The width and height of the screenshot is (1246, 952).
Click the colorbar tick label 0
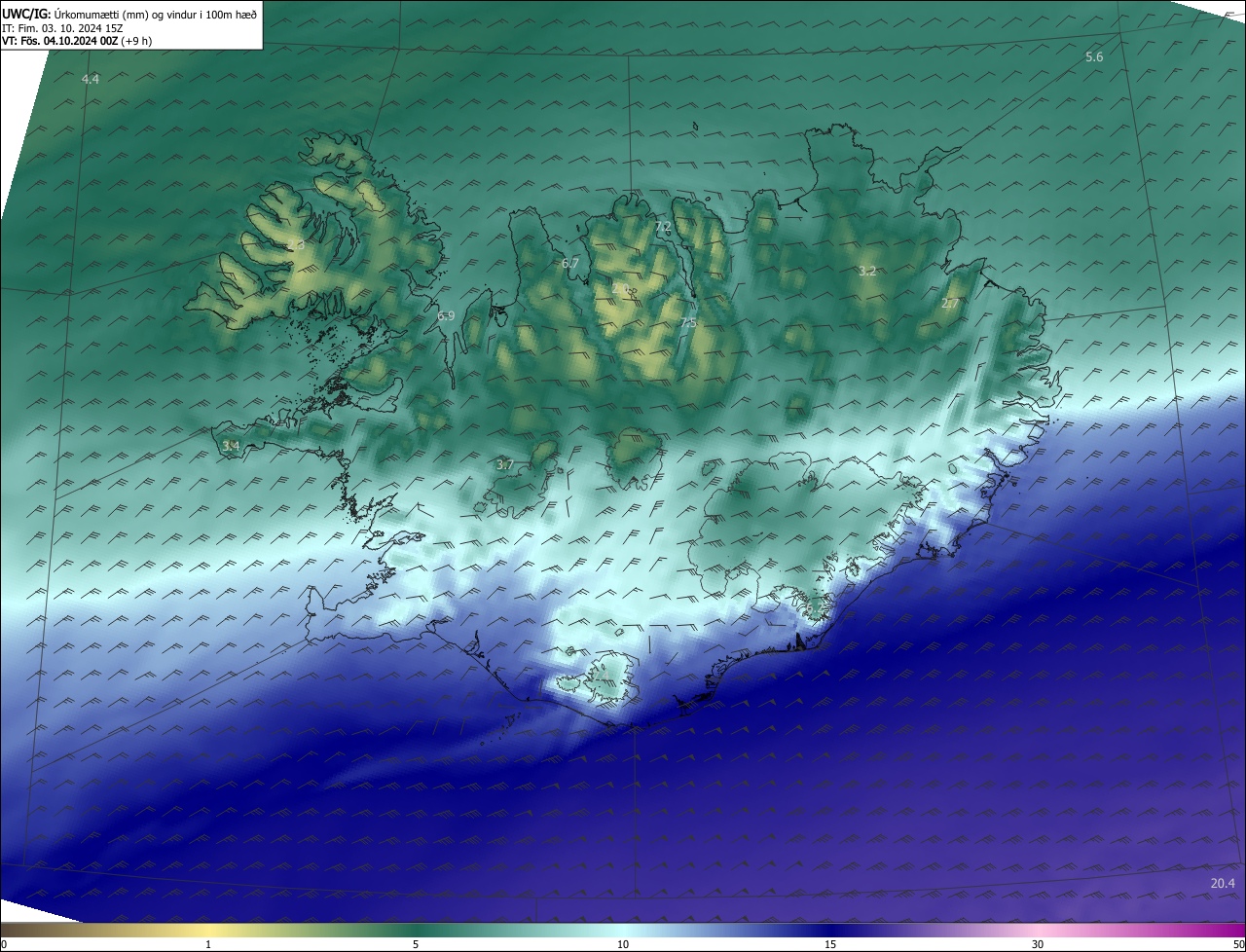[4, 944]
